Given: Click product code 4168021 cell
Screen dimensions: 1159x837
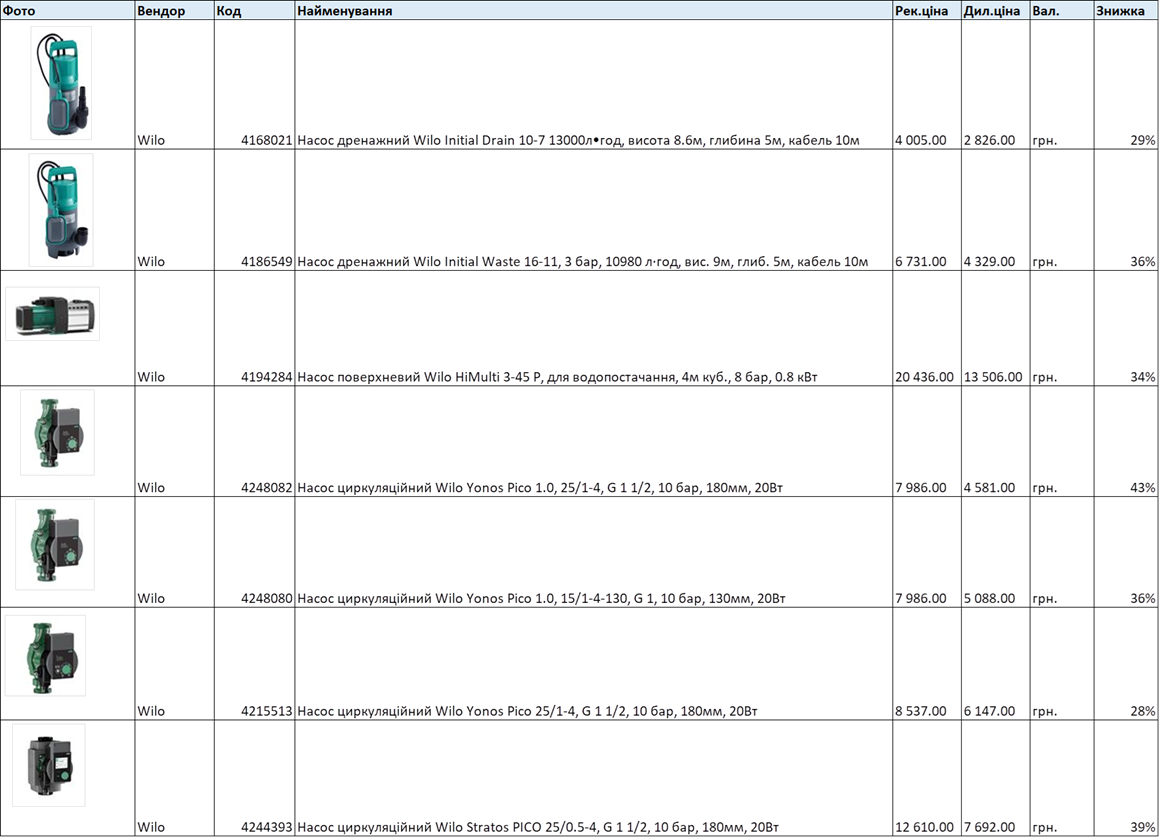Looking at the screenshot, I should (266, 141).
